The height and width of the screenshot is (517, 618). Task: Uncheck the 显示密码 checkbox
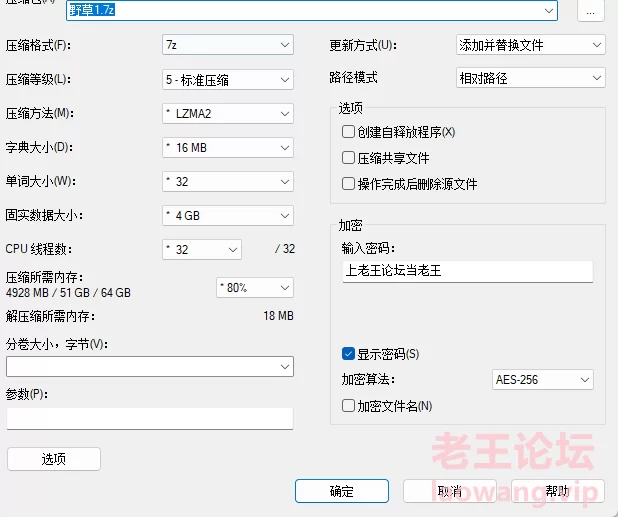point(348,354)
